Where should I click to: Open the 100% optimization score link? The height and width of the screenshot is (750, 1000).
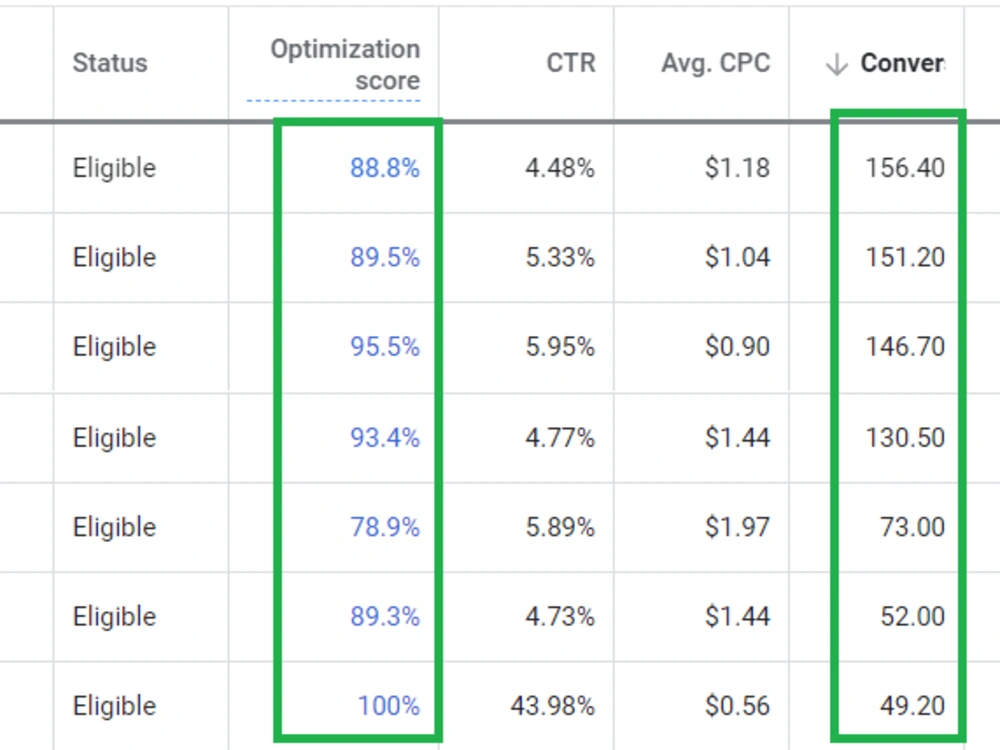point(388,706)
